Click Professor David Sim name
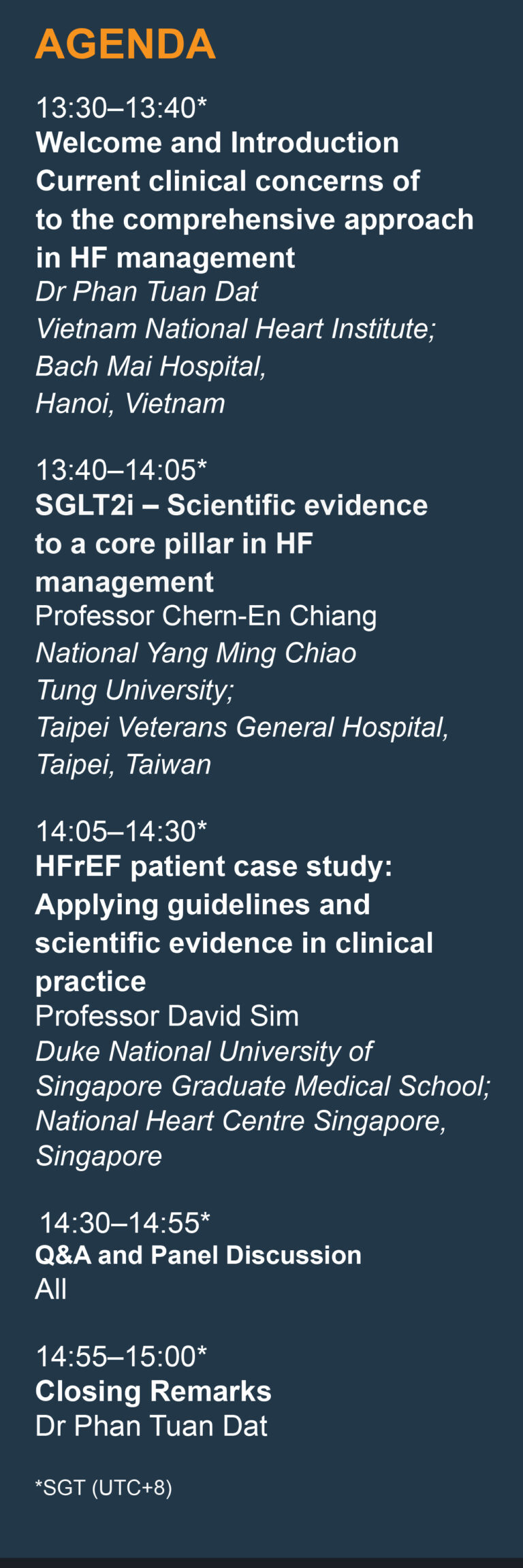 pyautogui.click(x=167, y=1016)
